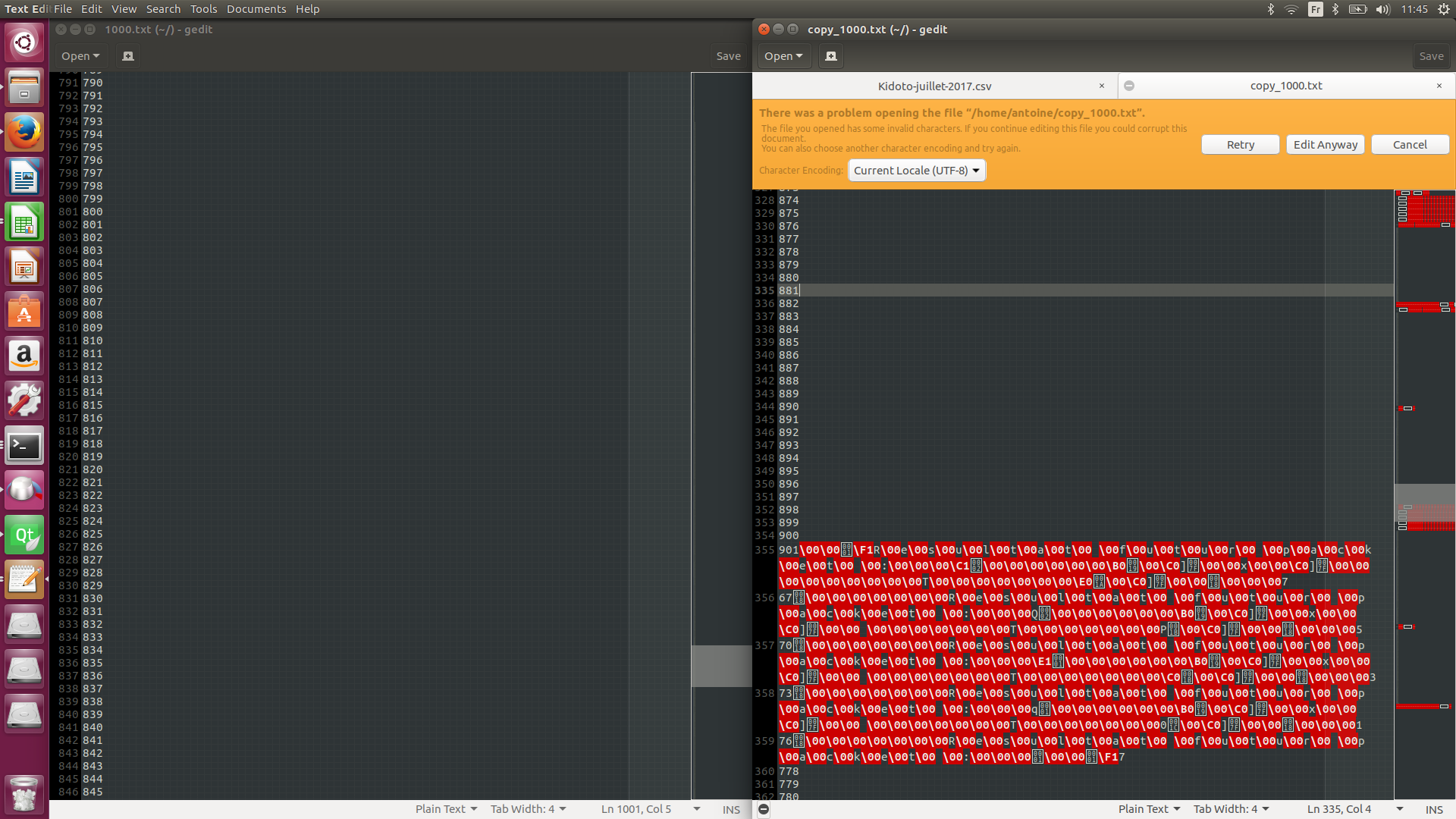Open the Trash from the launcher

tap(24, 794)
